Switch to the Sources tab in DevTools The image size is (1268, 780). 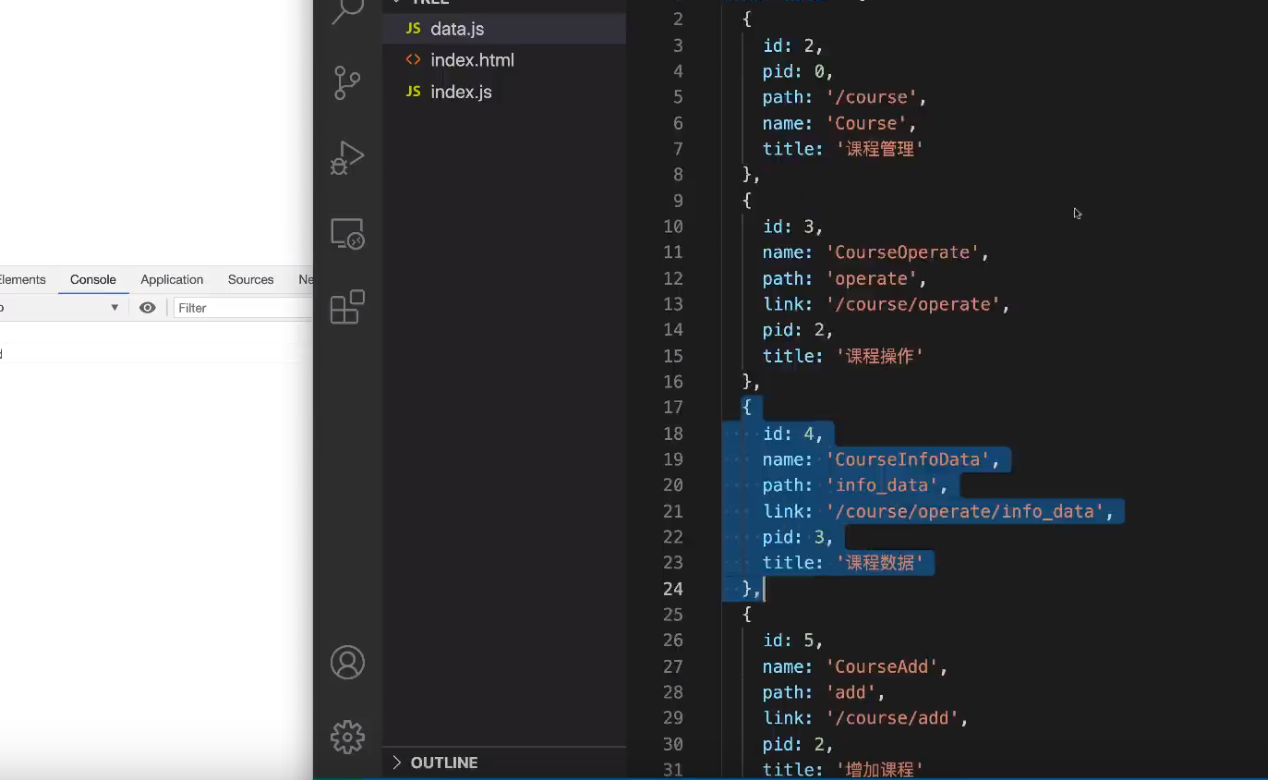point(251,280)
